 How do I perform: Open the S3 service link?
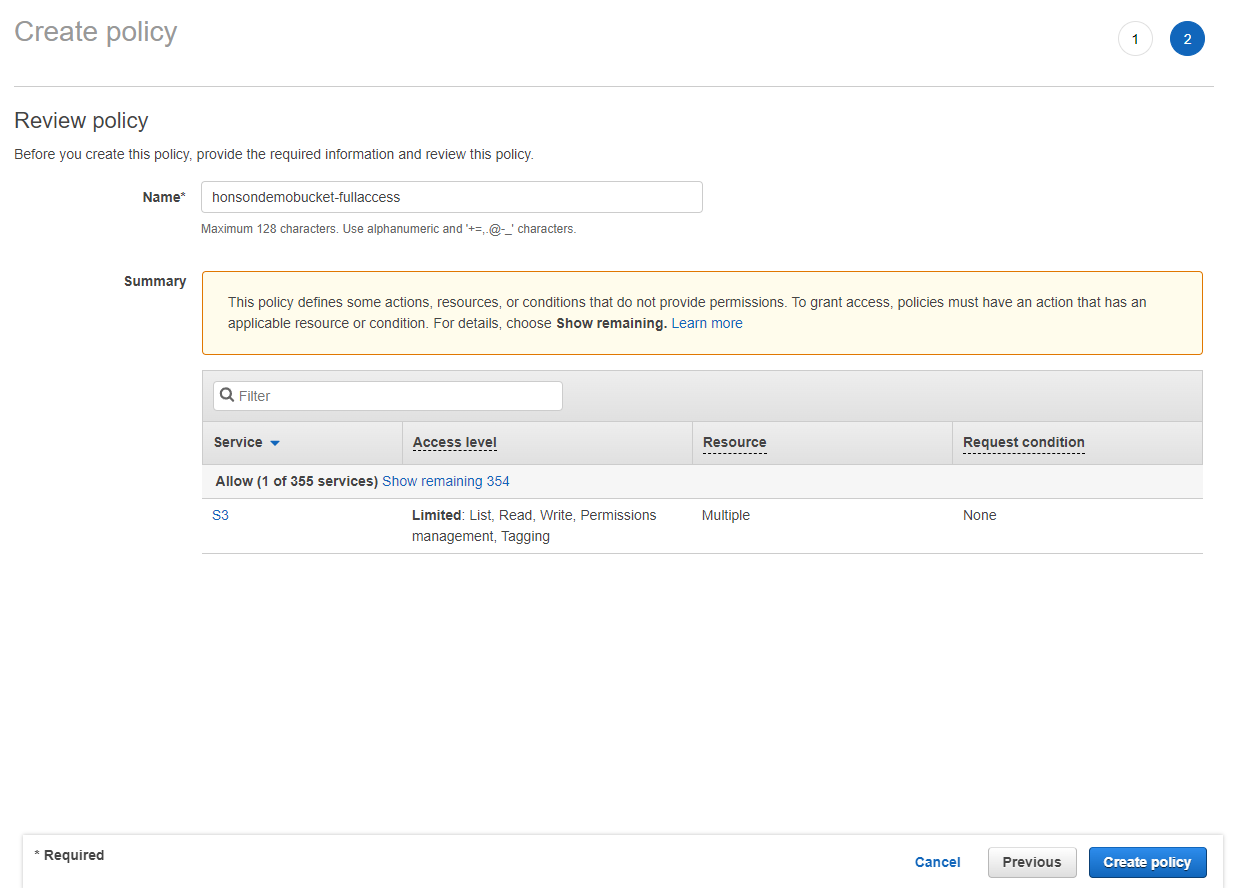(x=220, y=515)
